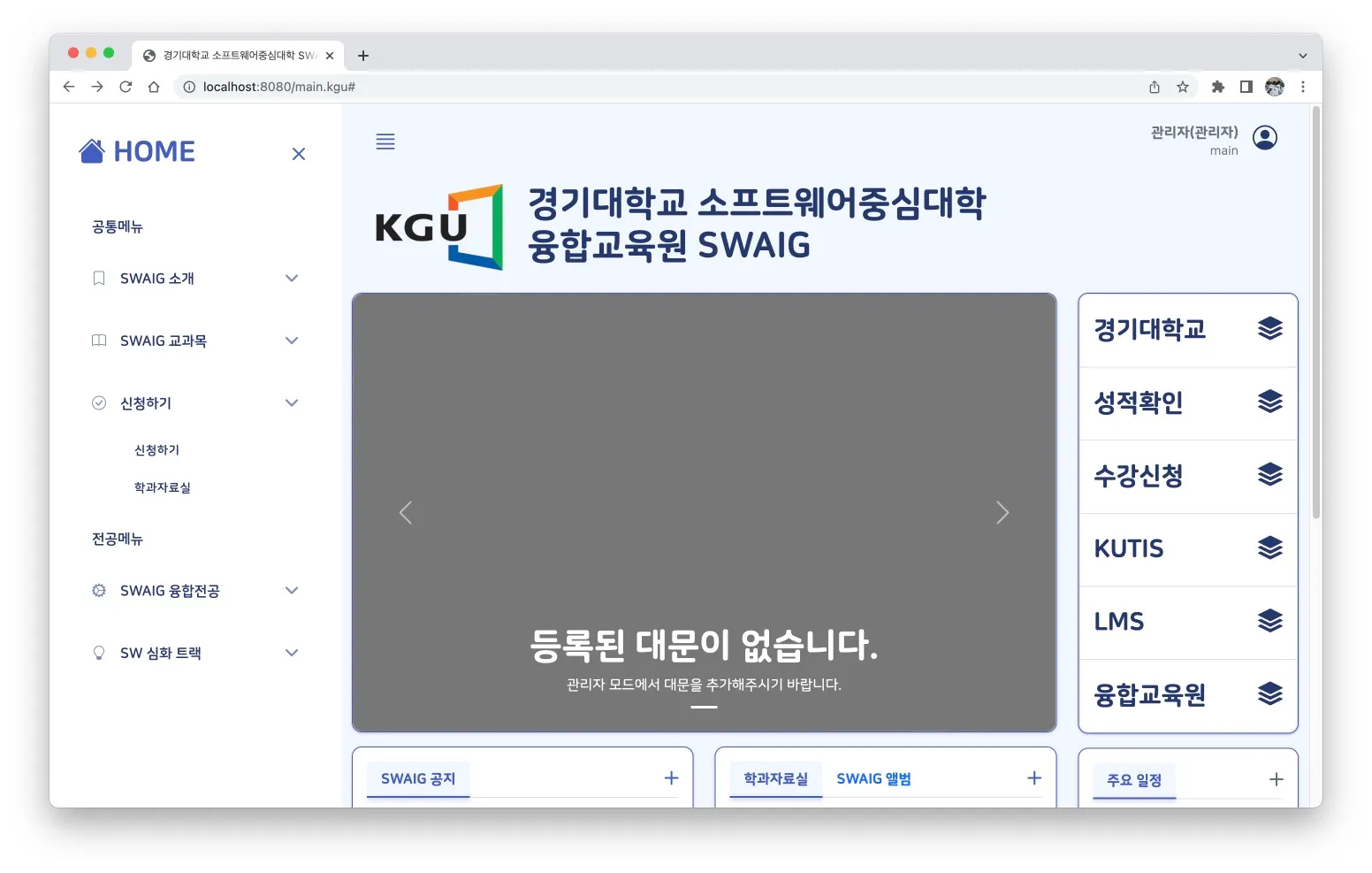Screen dimensions: 1372x873
Task: Open the 관리자 user profile icon
Action: [x=1264, y=137]
